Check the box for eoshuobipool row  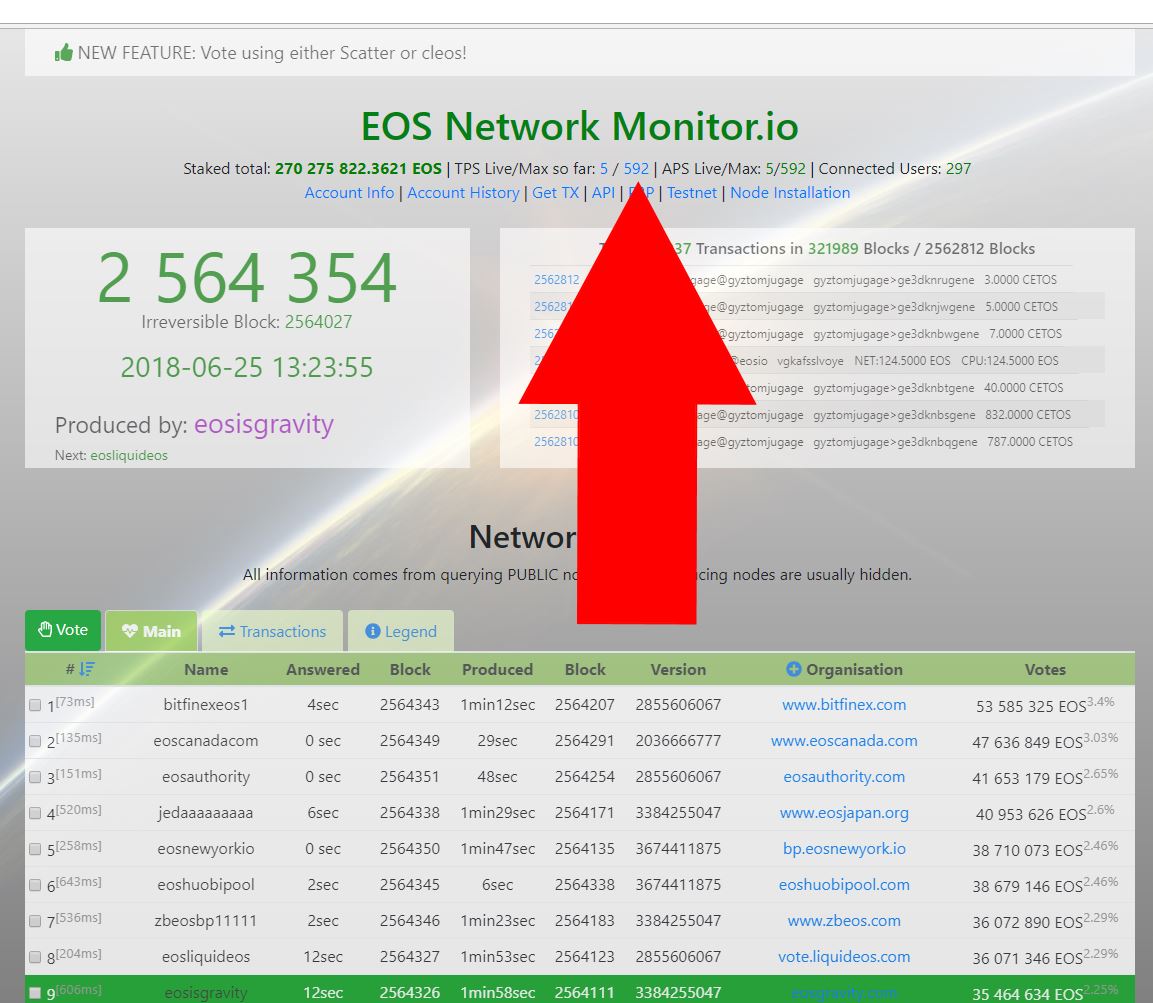point(35,885)
